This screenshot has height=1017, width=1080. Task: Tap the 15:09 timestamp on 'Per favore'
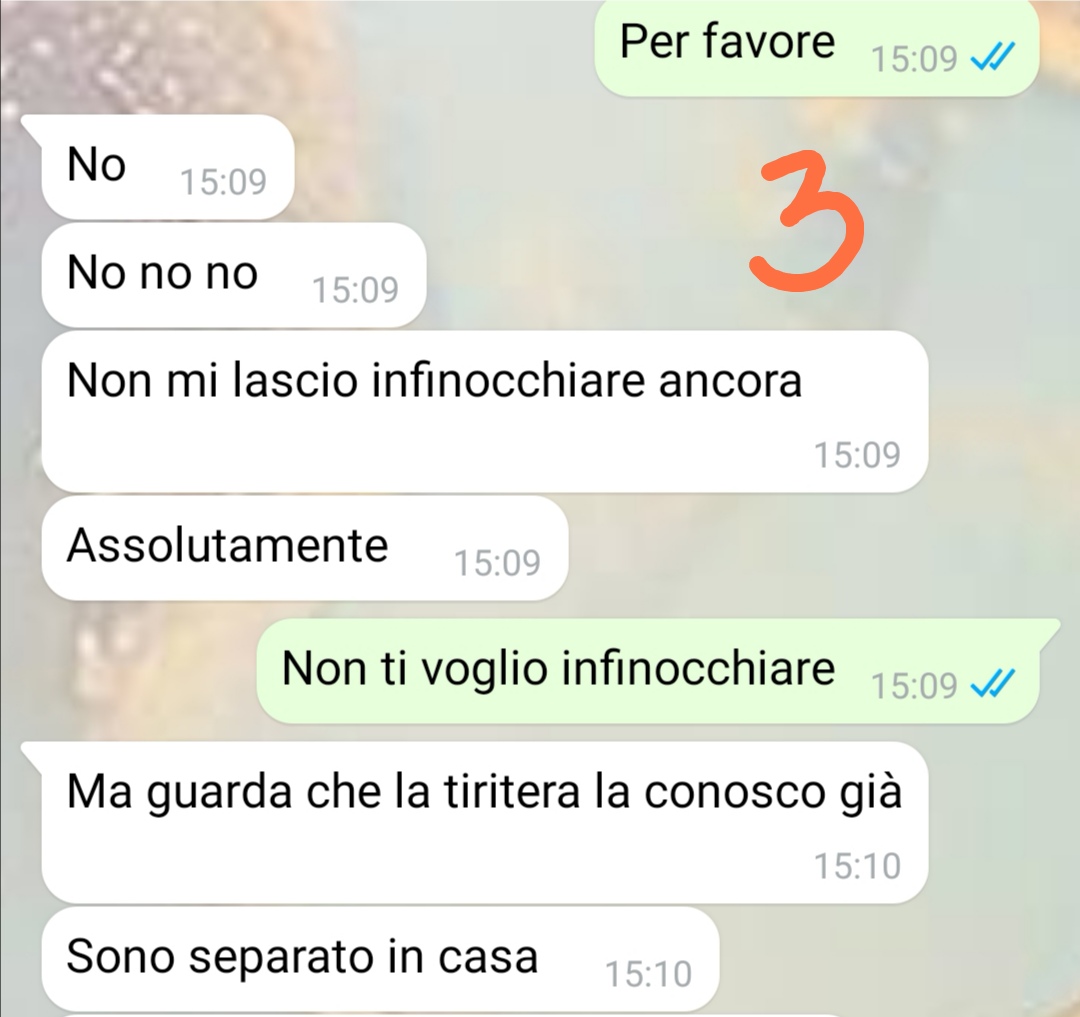click(914, 59)
